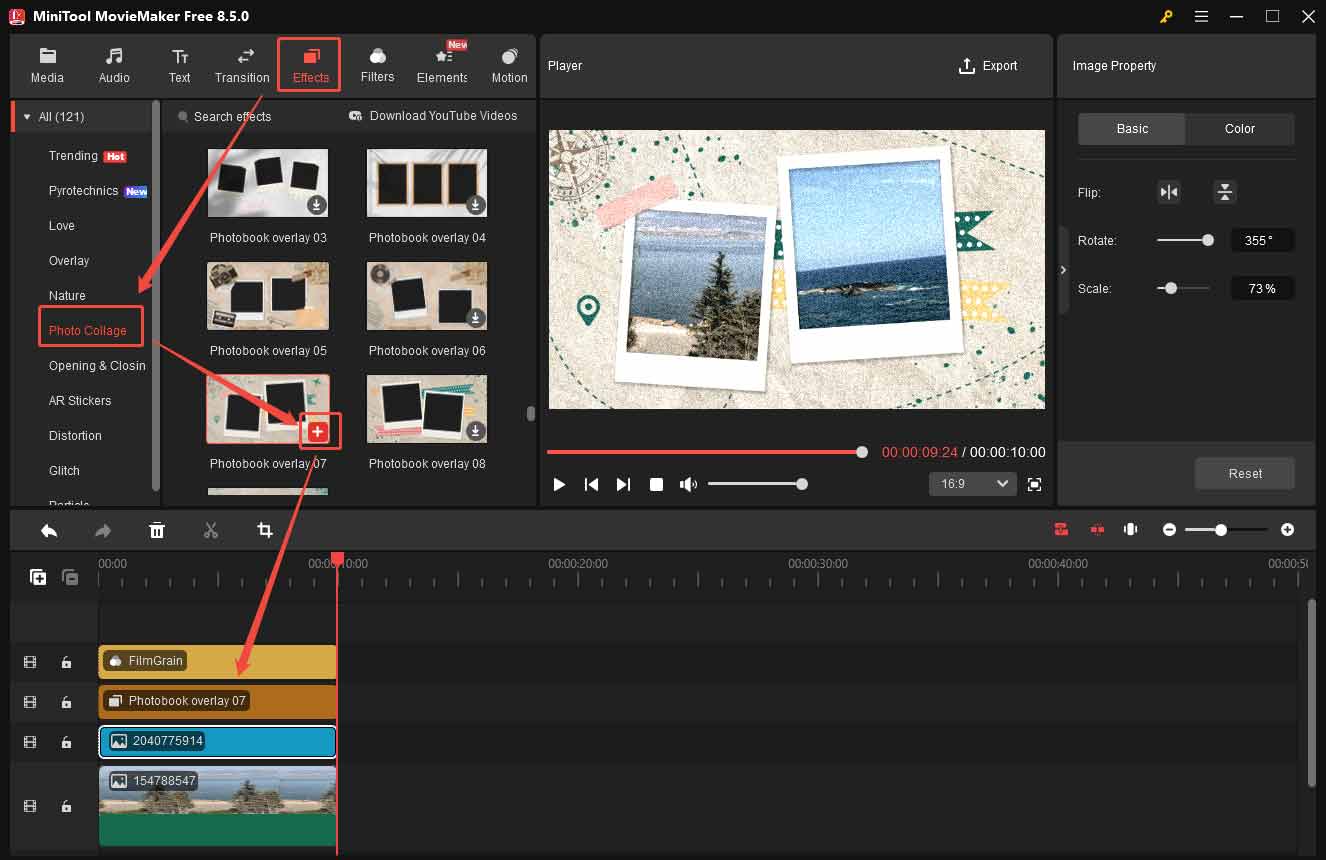Select the Split (scissors) tool

click(211, 530)
